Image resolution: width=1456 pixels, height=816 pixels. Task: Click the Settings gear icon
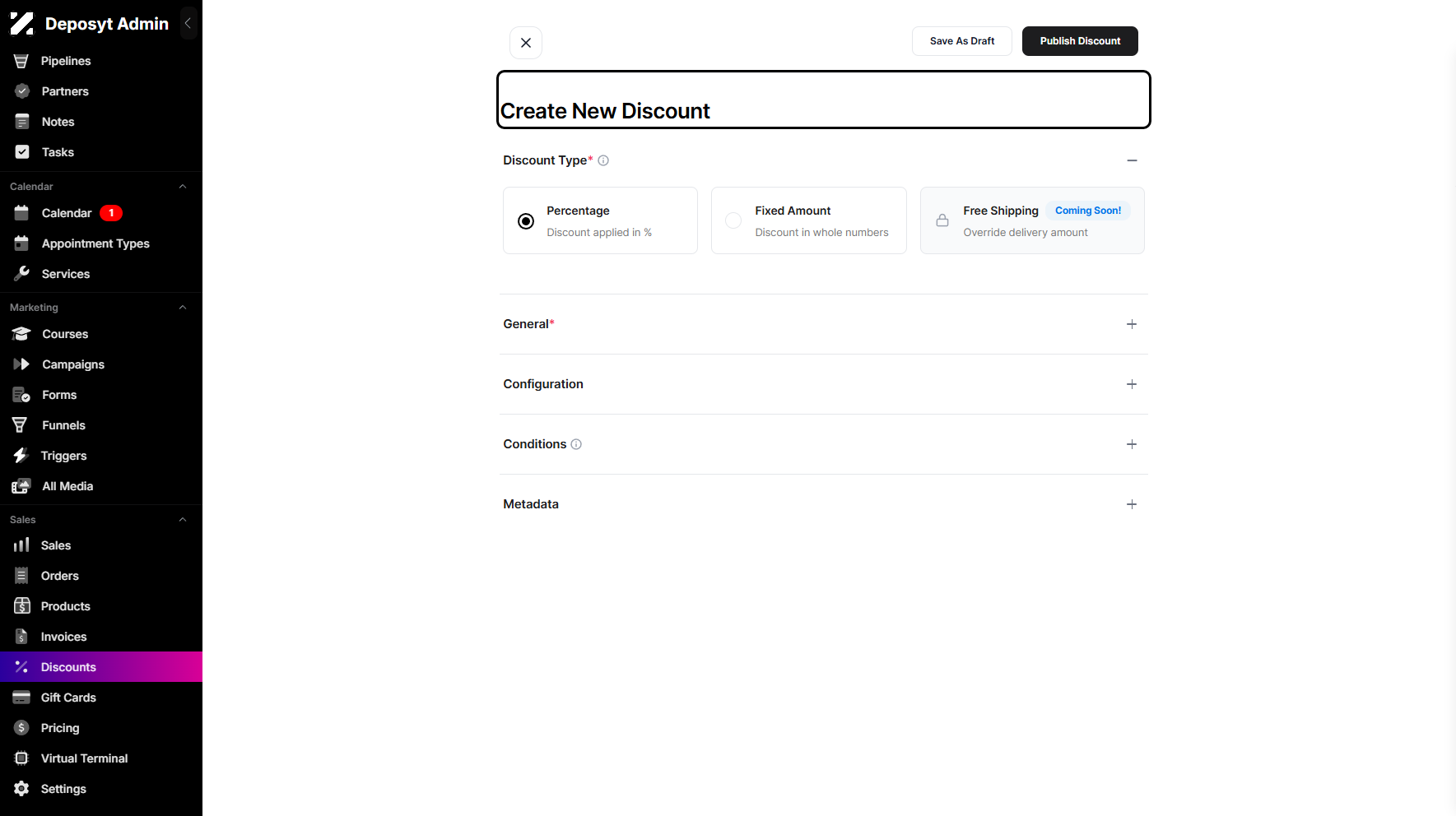click(x=22, y=789)
